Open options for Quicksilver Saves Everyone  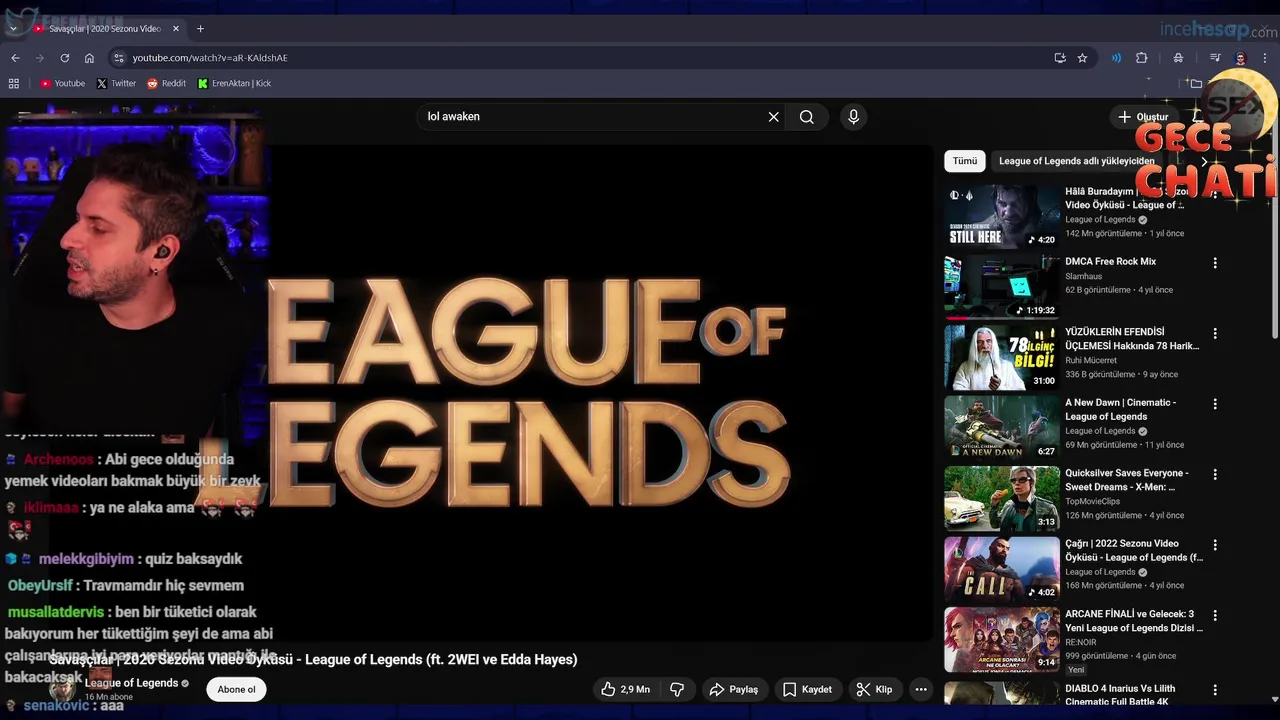click(x=1215, y=475)
